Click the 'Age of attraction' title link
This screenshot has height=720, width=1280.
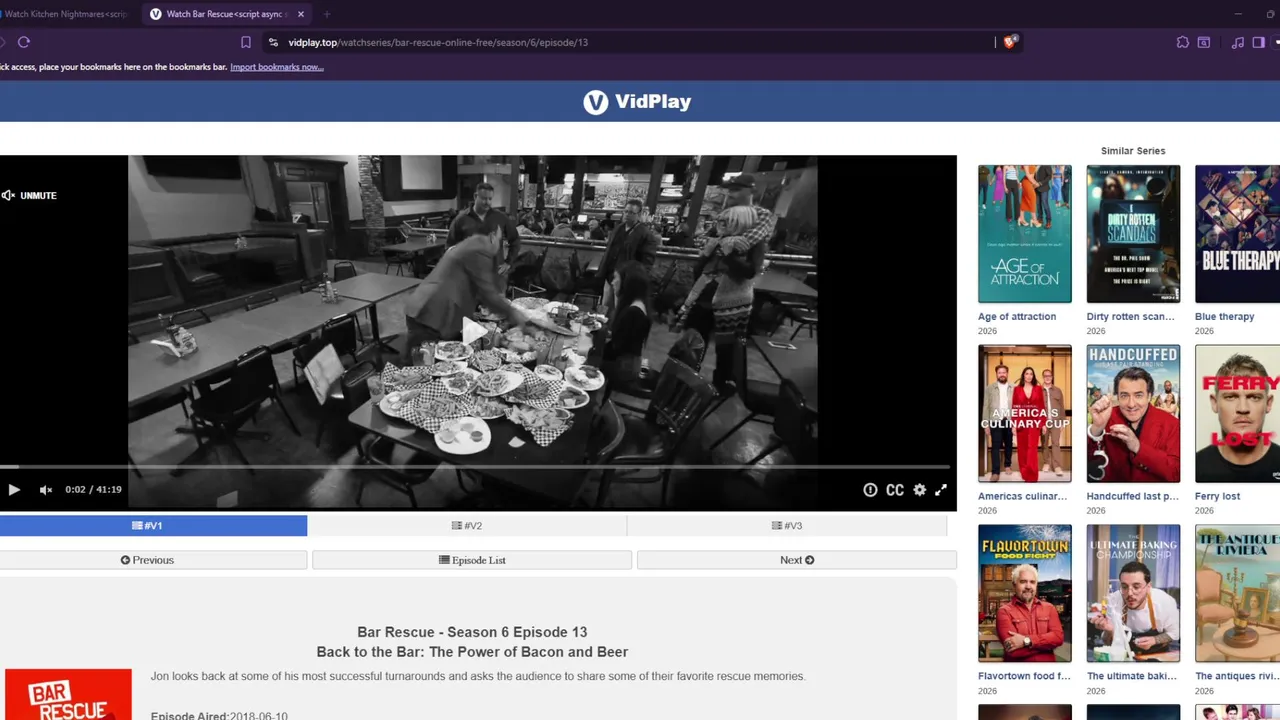pyautogui.click(x=1017, y=317)
